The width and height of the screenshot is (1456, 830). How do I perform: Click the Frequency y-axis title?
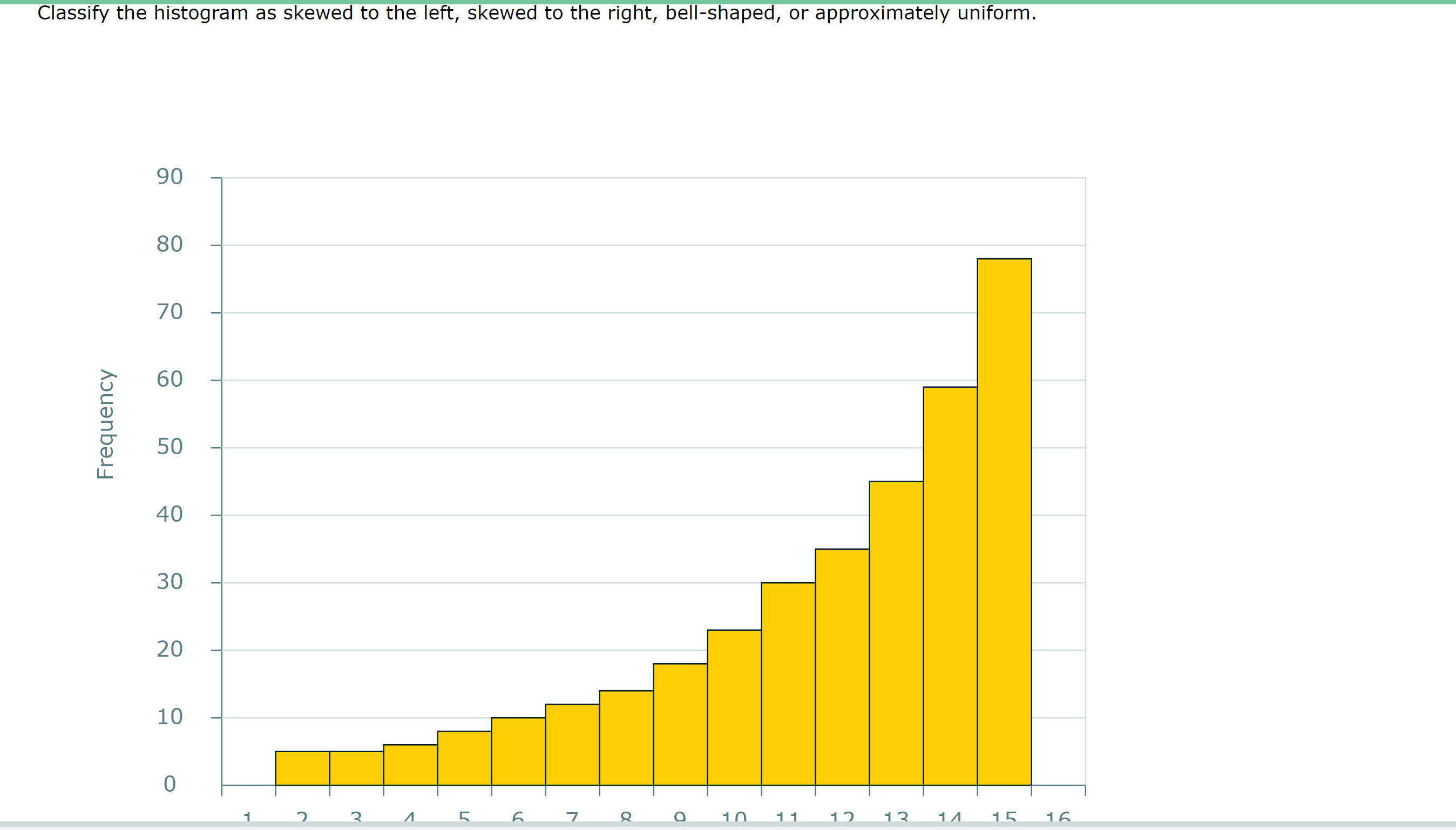point(105,424)
